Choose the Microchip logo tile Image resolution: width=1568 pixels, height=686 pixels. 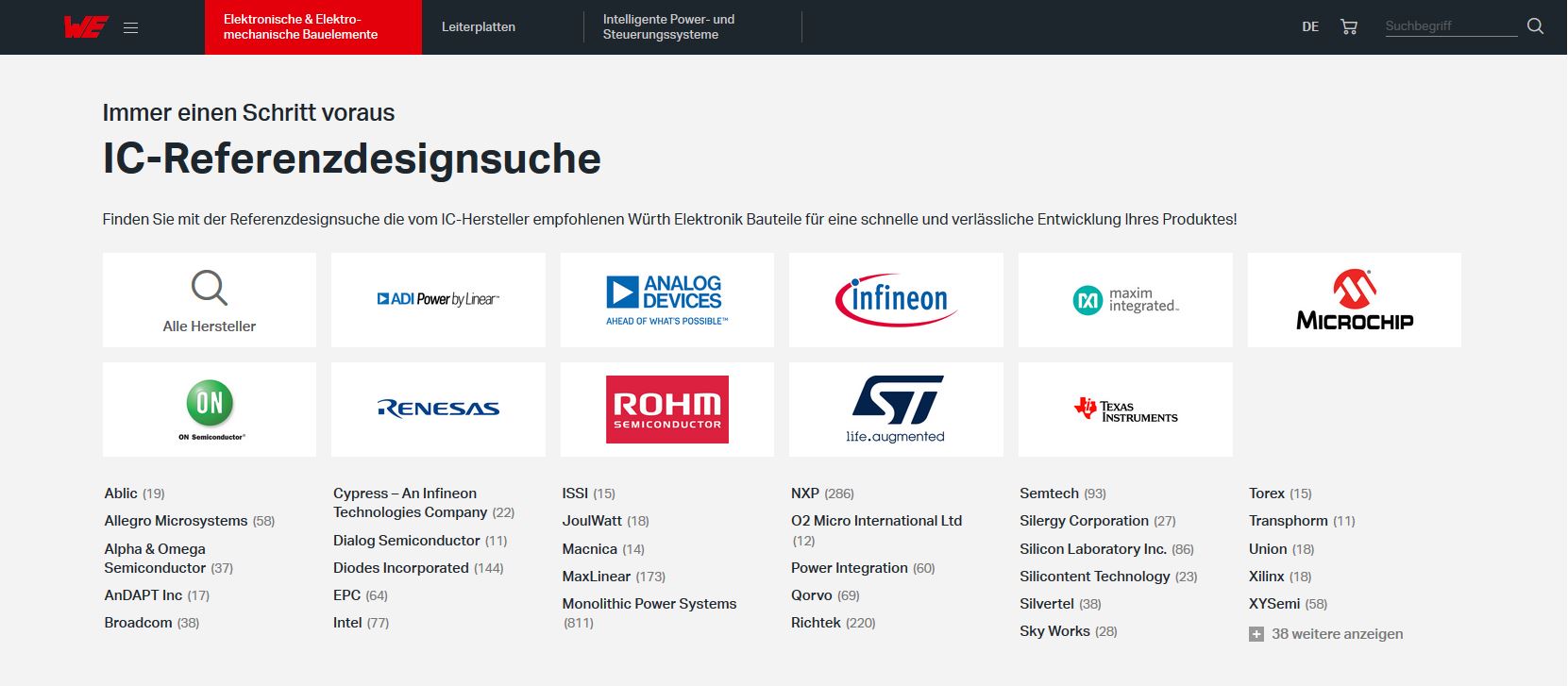tap(1355, 300)
